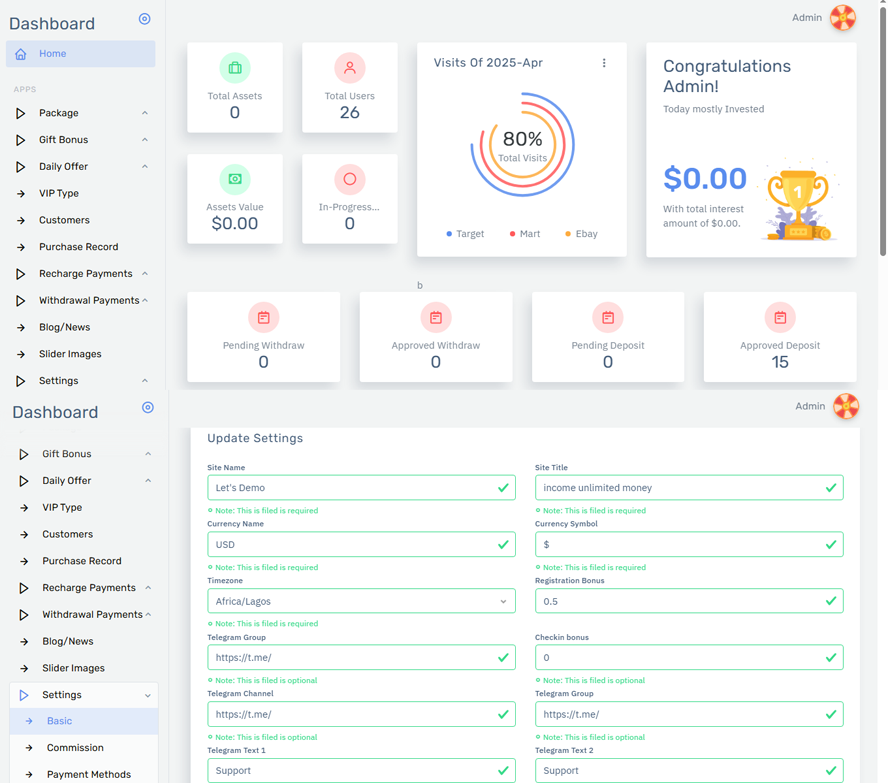888x783 pixels.
Task: Open the three-dot menu on Visits card
Action: pyautogui.click(x=604, y=63)
